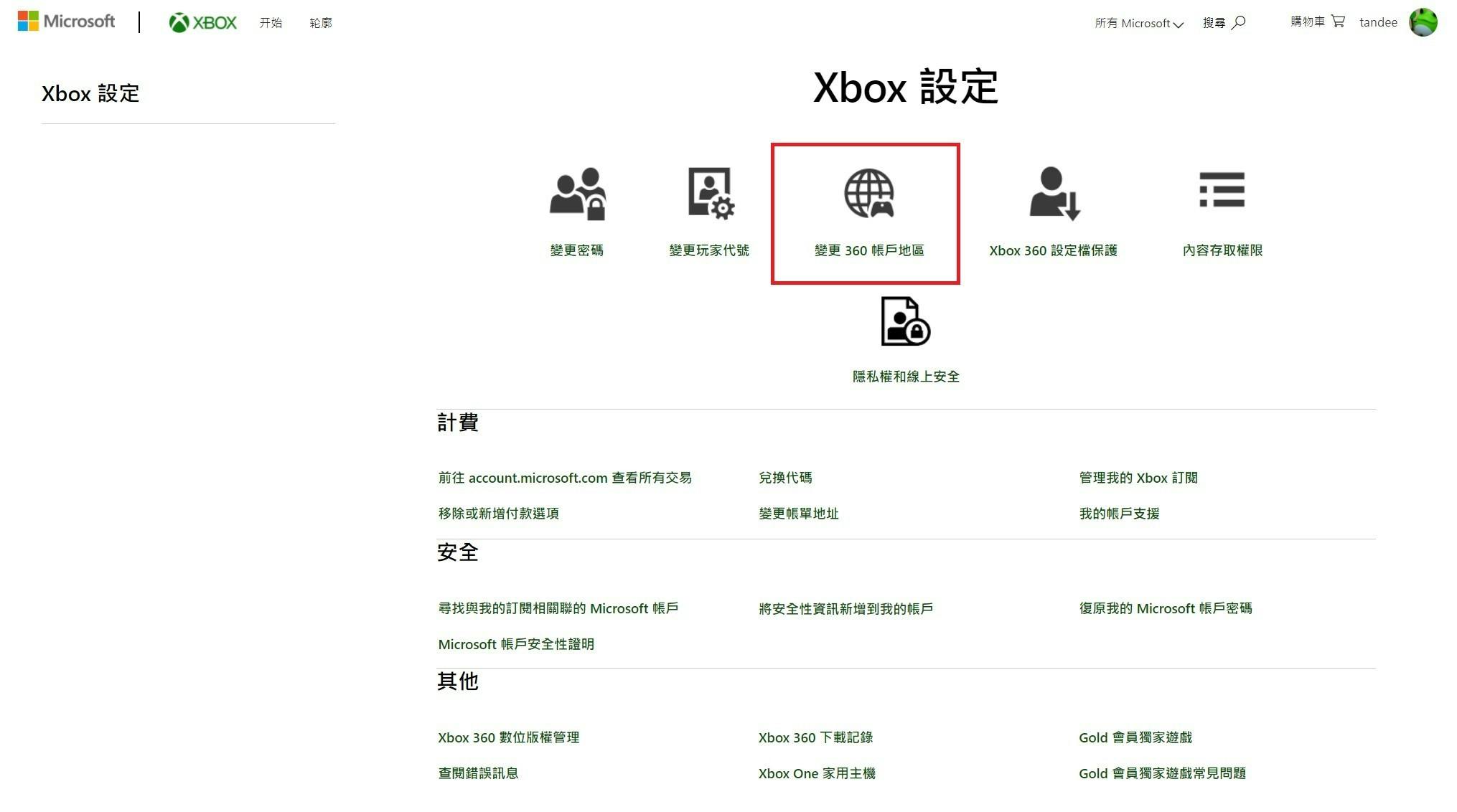The height and width of the screenshot is (812, 1457).
Task: Click Microsoft 帳戶安全性證明 link
Action: click(x=516, y=644)
